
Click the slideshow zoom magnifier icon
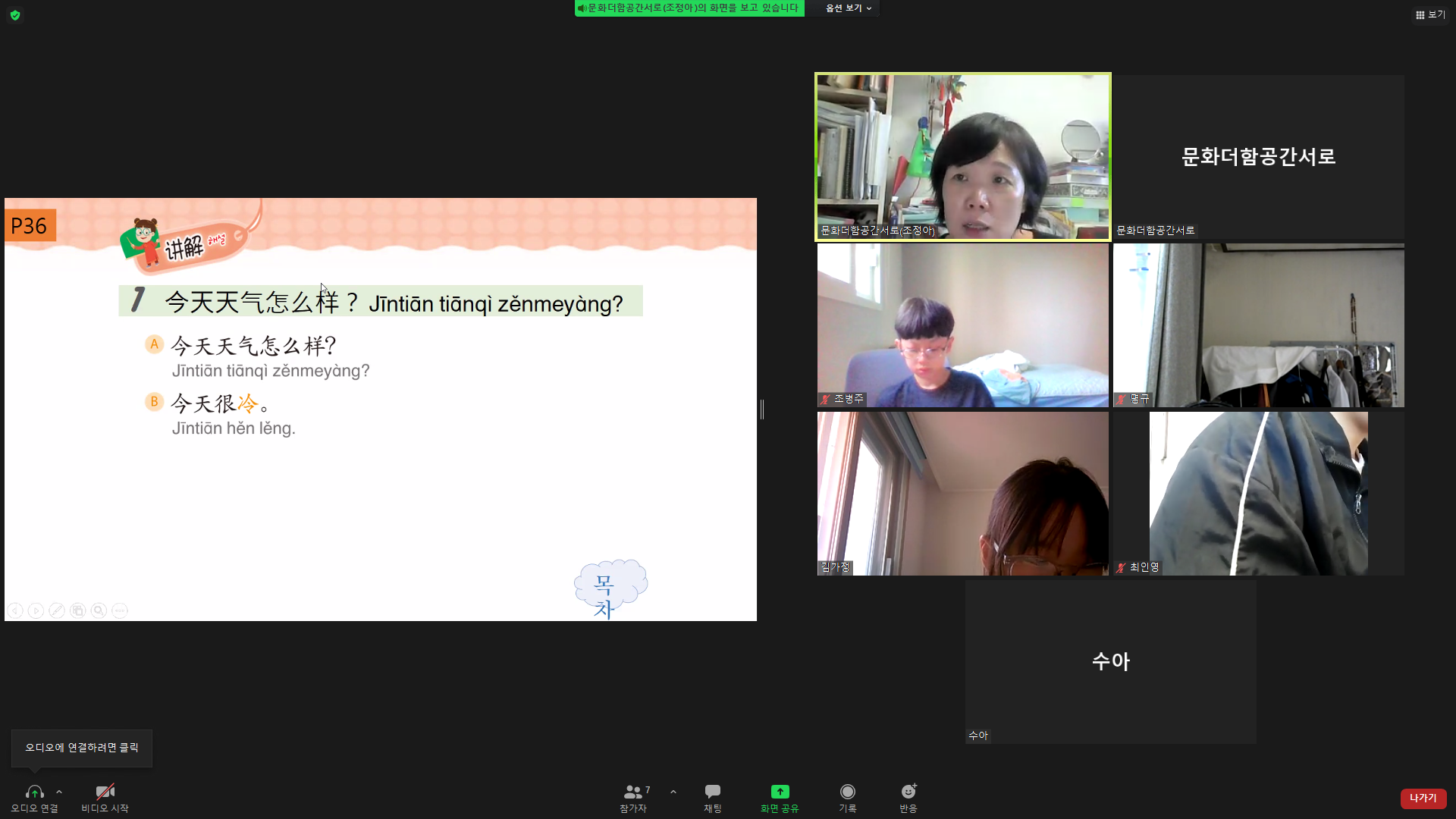[x=99, y=610]
